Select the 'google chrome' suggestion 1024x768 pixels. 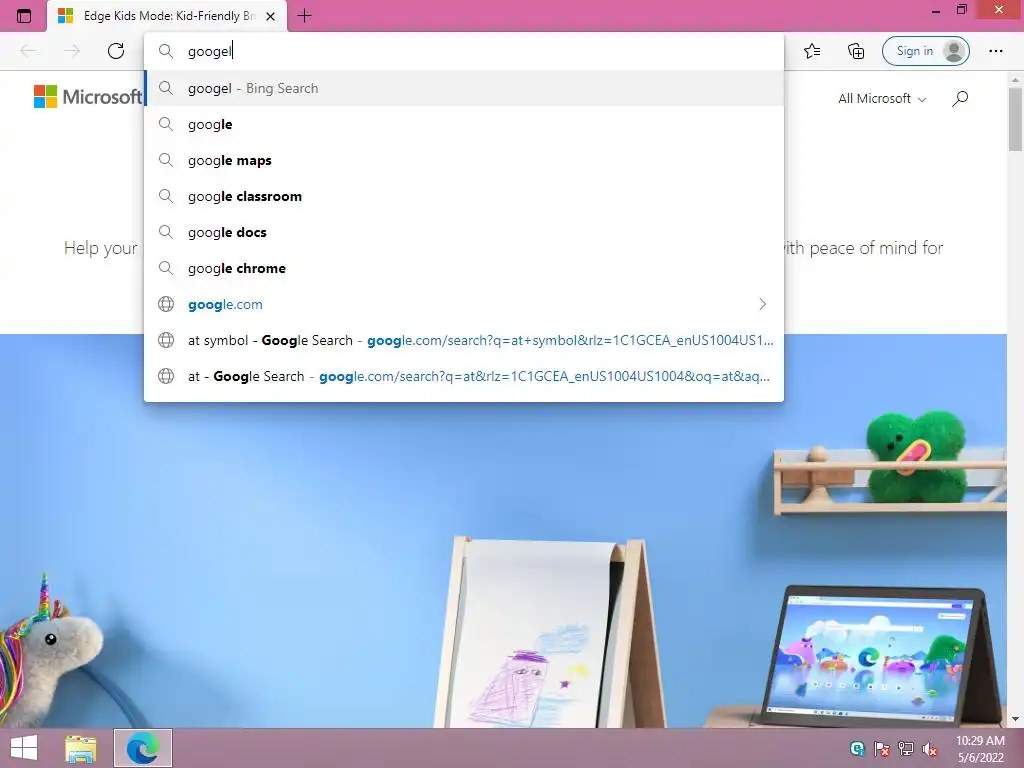464,268
